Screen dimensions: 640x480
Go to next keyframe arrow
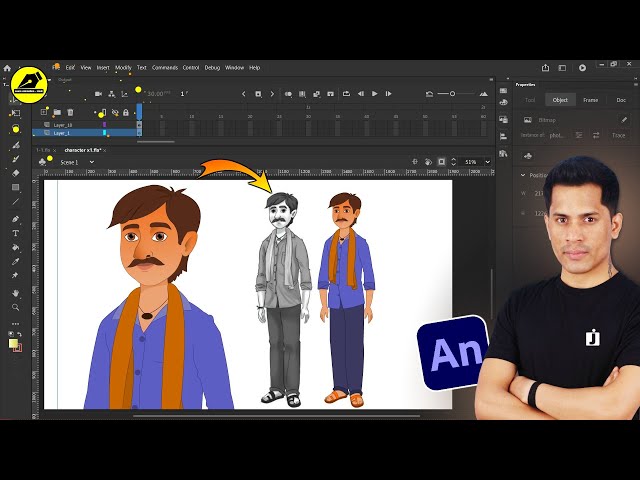272,94
